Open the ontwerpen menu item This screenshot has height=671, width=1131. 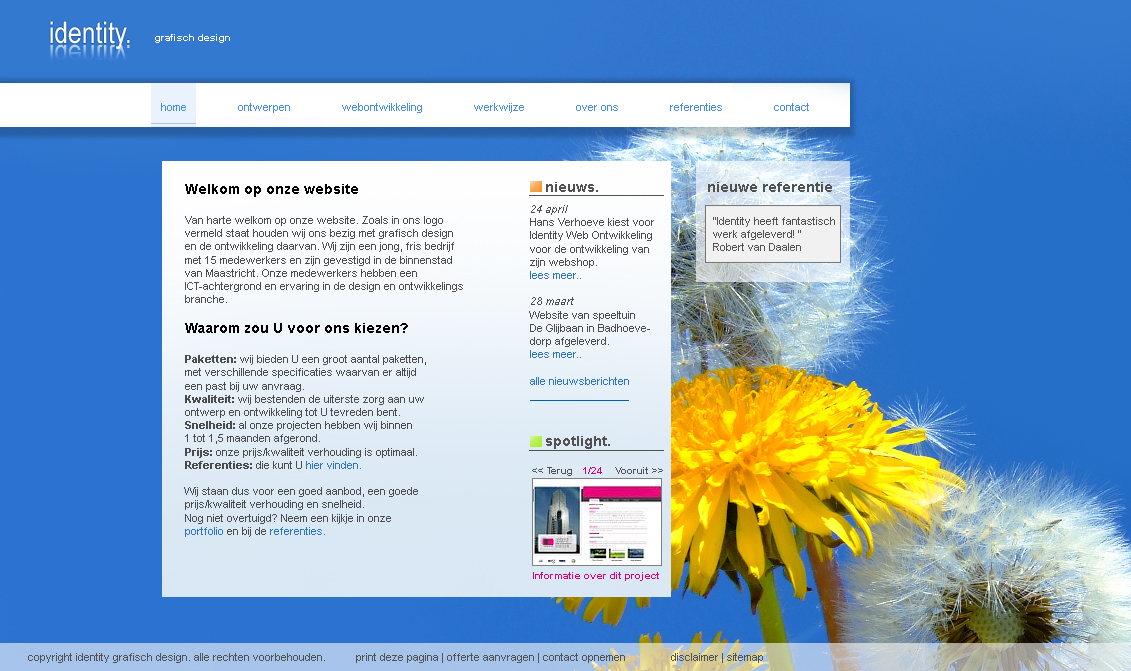click(264, 107)
